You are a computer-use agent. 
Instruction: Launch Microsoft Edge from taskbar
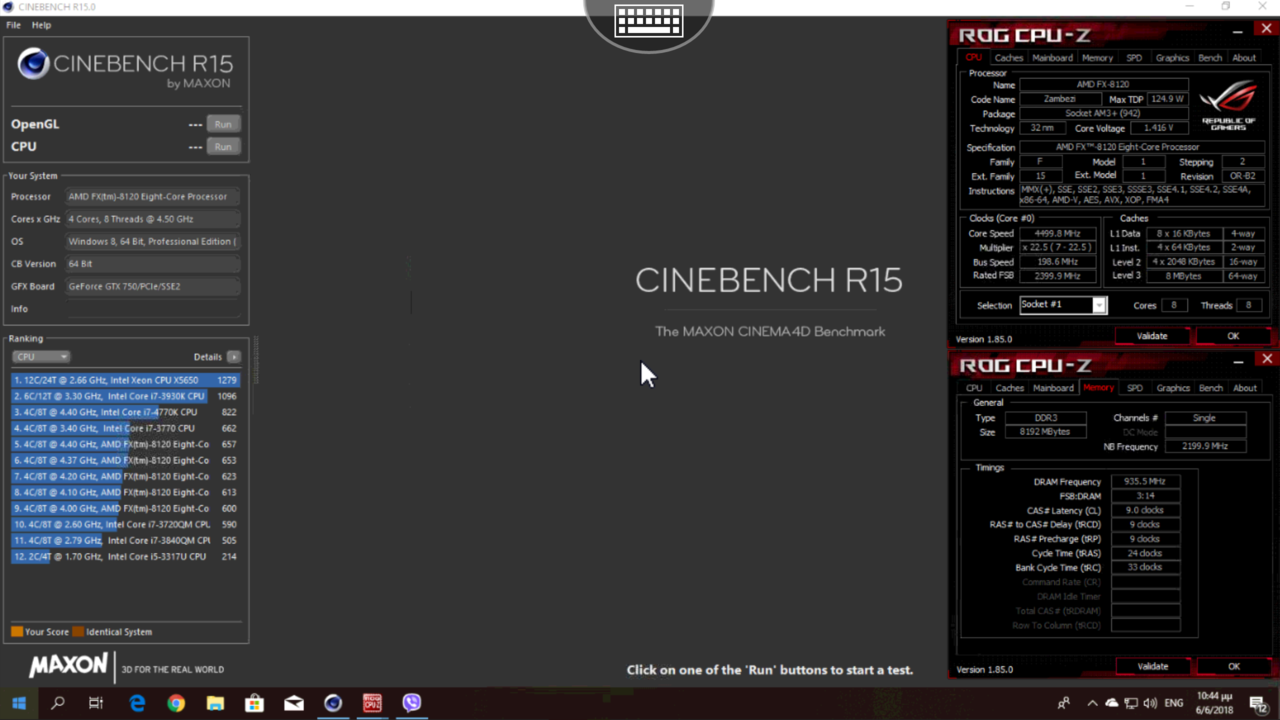[x=137, y=703]
